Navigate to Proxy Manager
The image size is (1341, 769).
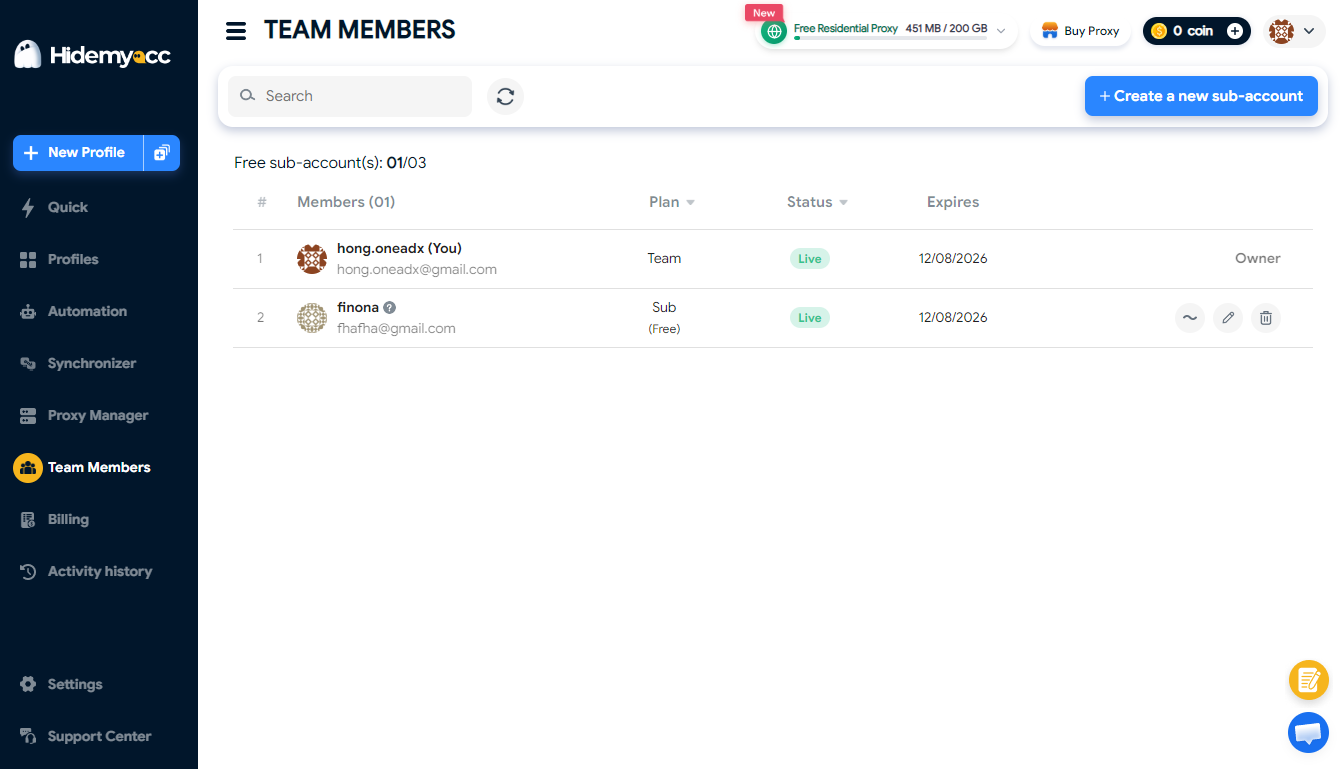pyautogui.click(x=84, y=415)
